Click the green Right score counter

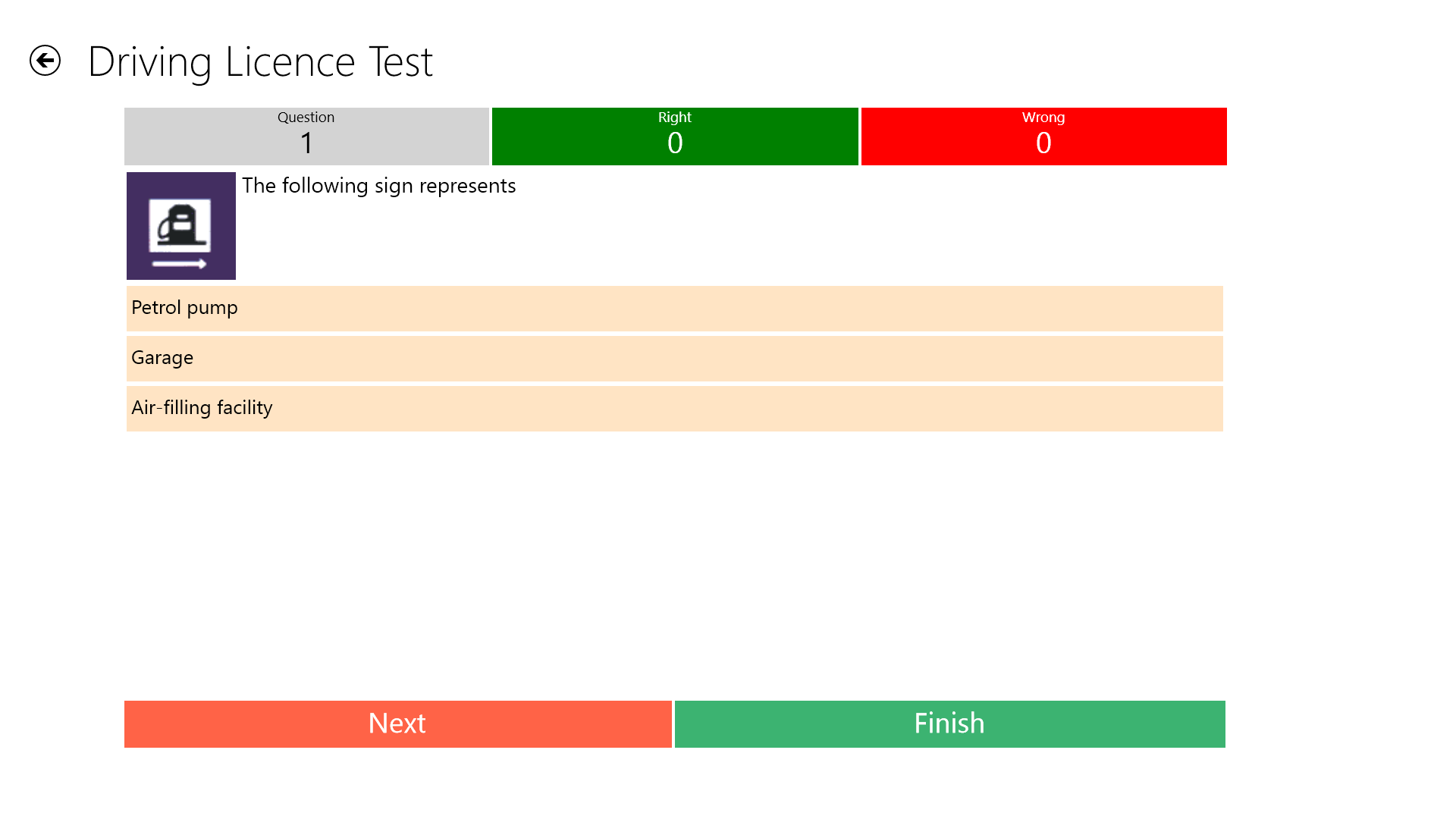674,136
